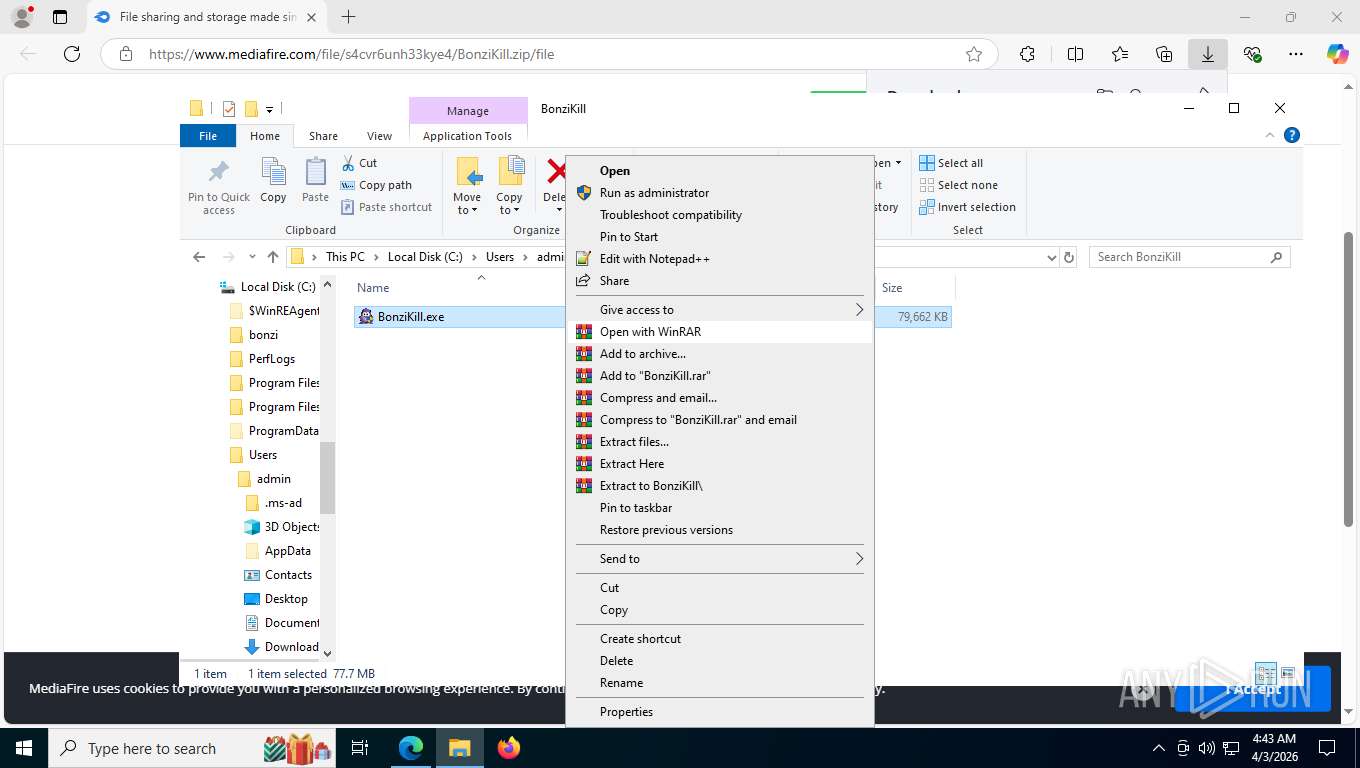The width and height of the screenshot is (1360, 768).
Task: Switch to details view icon
Action: [x=1266, y=673]
